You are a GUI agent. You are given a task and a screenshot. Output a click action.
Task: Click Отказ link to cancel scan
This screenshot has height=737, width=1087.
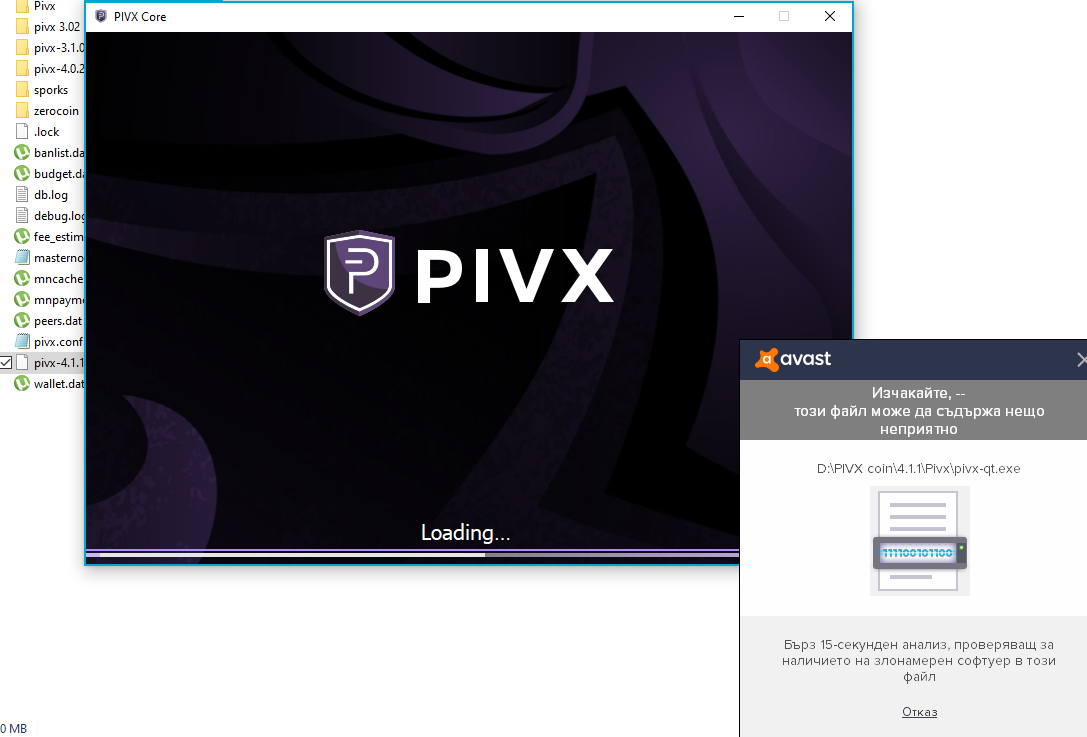coord(919,711)
